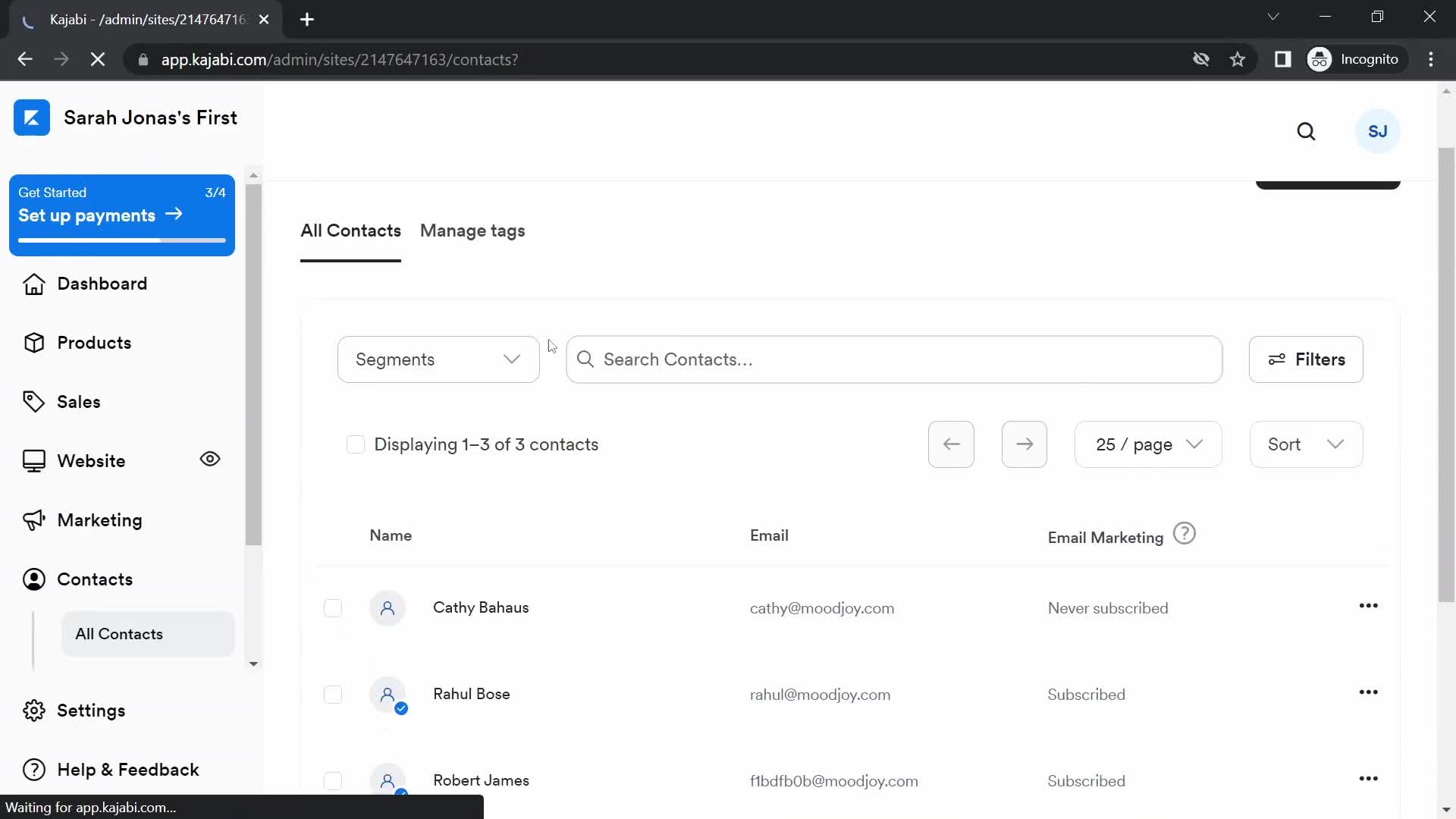The height and width of the screenshot is (819, 1456).
Task: Toggle the website preview eye icon
Action: tap(210, 460)
